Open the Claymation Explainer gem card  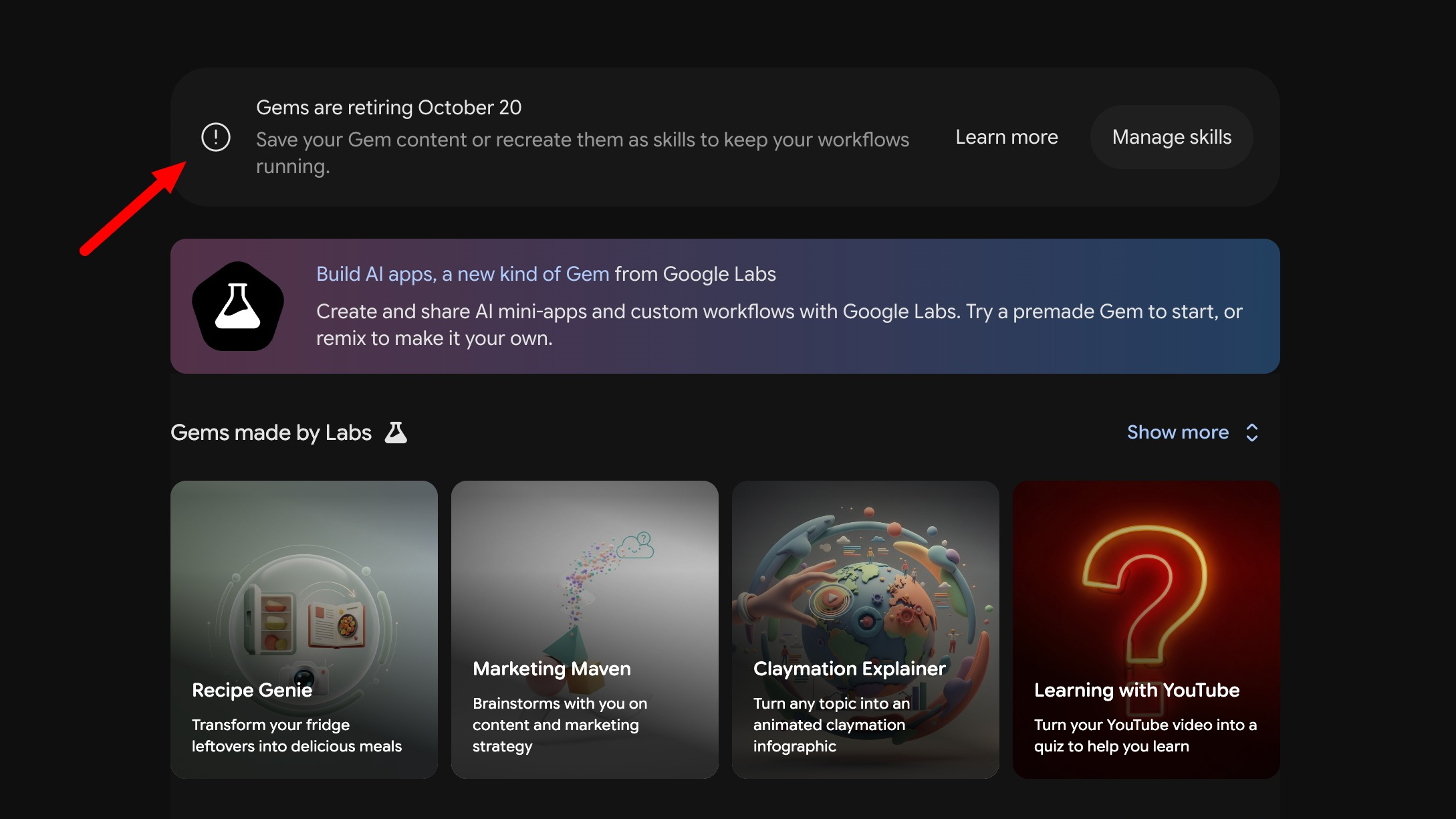(866, 630)
